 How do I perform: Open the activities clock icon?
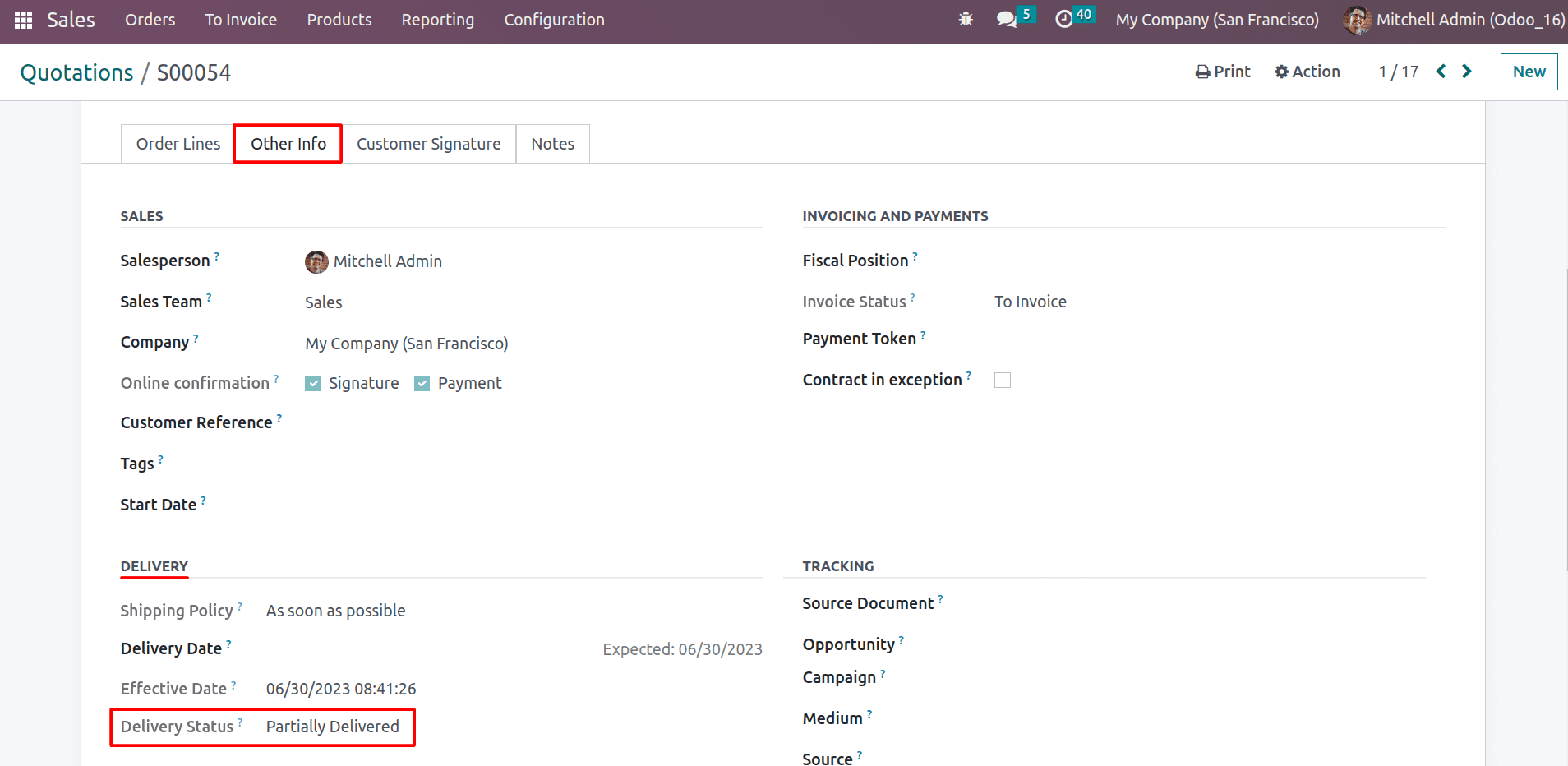pos(1063,19)
